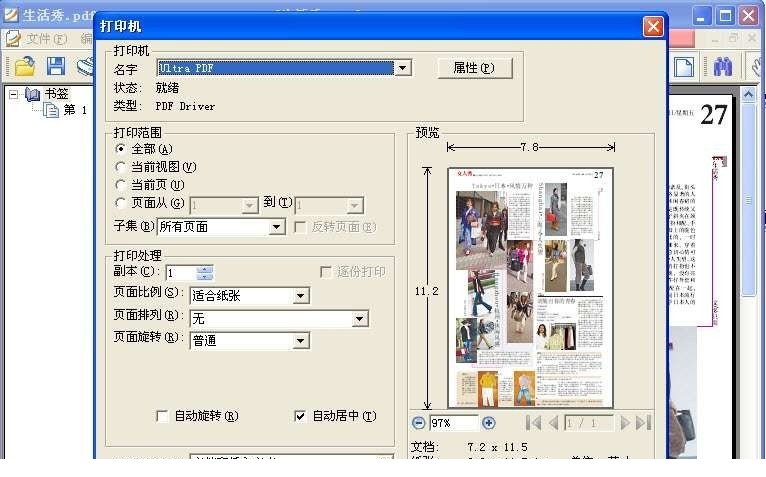This screenshot has height=477, width=766.
Task: Select 全部 print range option
Action: tap(120, 148)
